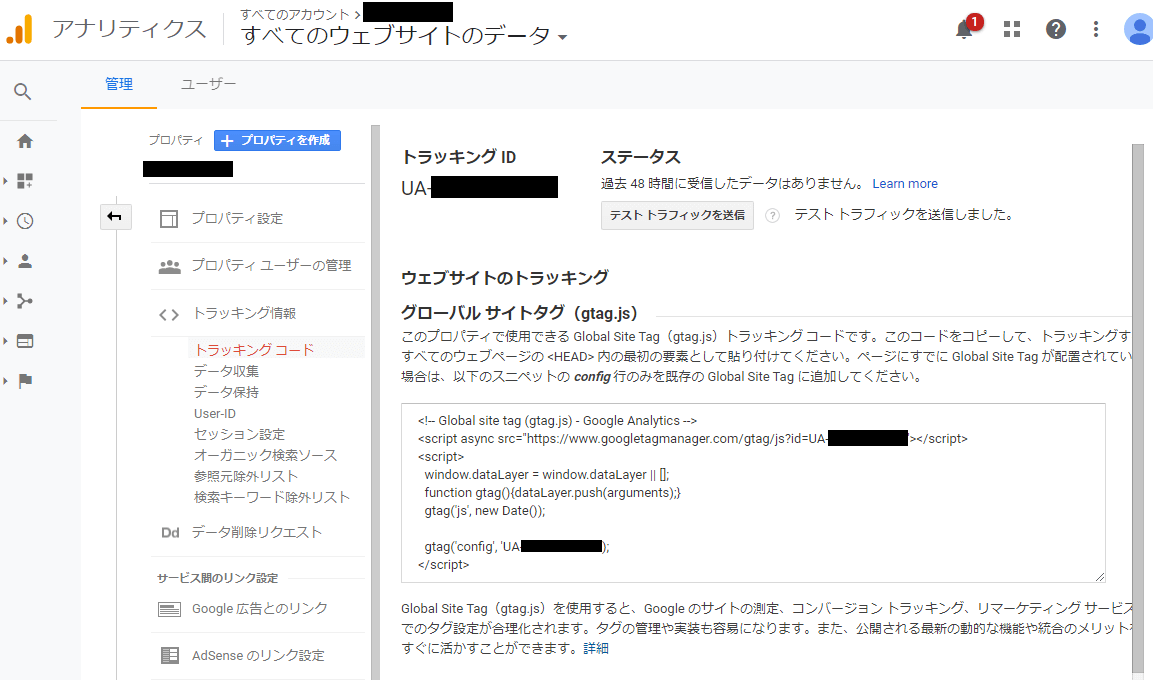Open the Audience person icon
The image size is (1153, 680).
[x=25, y=261]
